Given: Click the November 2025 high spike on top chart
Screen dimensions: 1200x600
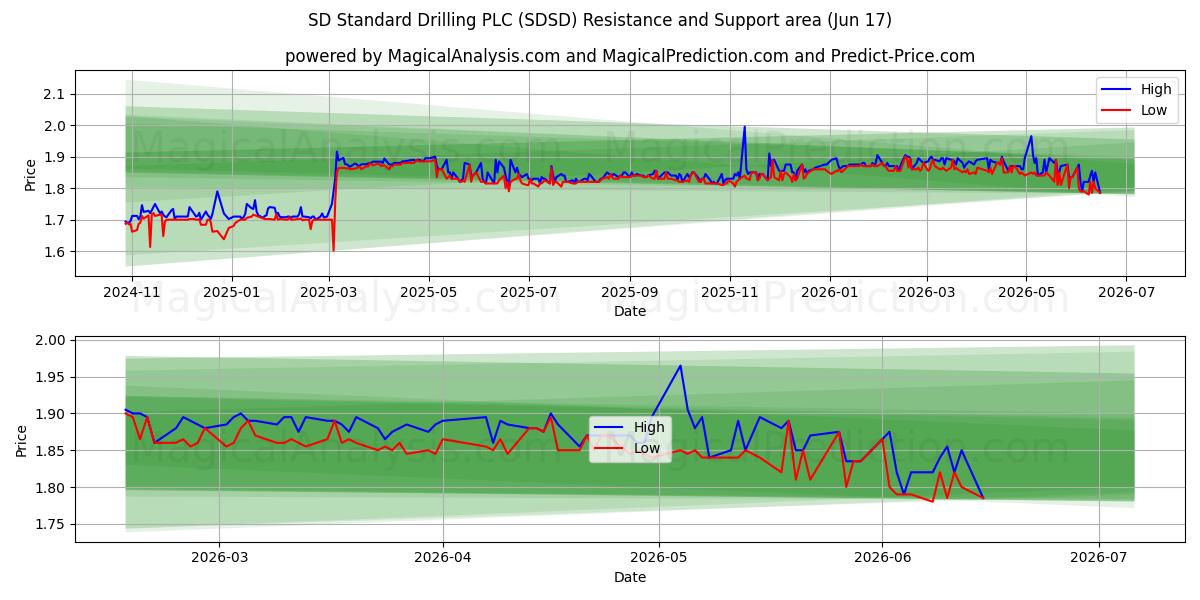Looking at the screenshot, I should 744,128.
